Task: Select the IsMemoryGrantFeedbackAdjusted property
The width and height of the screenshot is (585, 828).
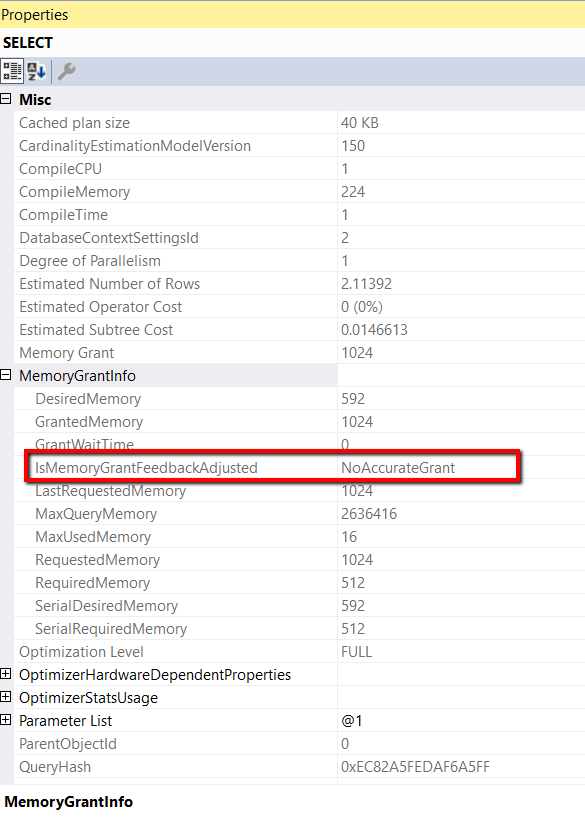Action: click(146, 468)
